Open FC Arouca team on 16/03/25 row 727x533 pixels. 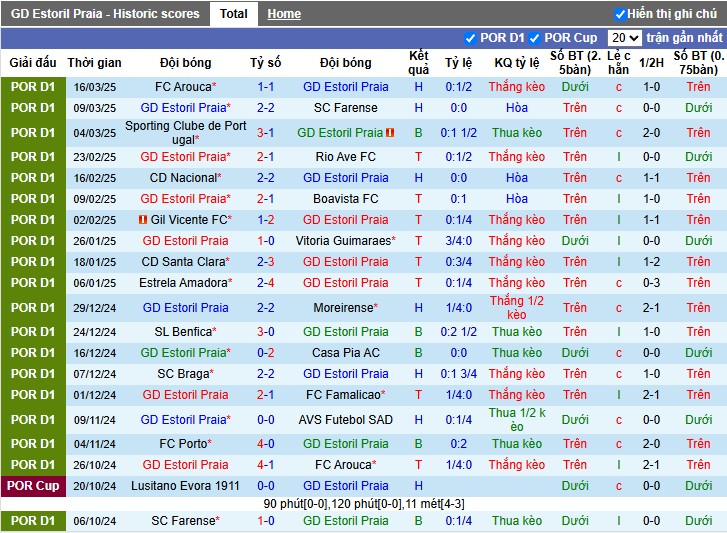click(x=185, y=87)
